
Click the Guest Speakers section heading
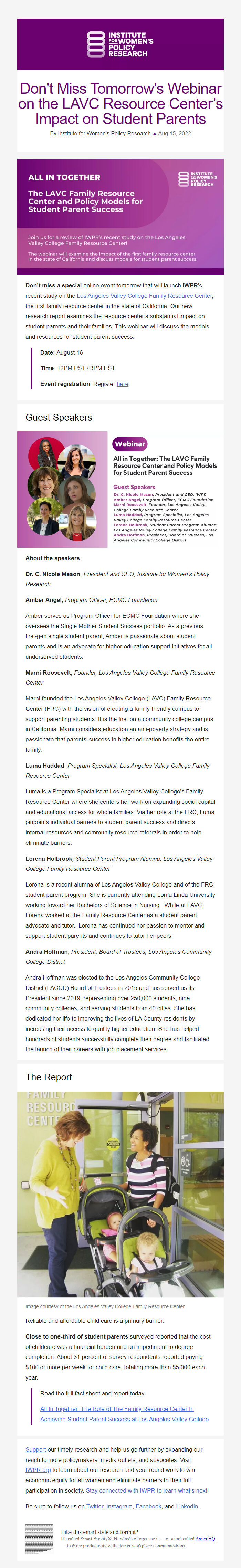(x=59, y=418)
